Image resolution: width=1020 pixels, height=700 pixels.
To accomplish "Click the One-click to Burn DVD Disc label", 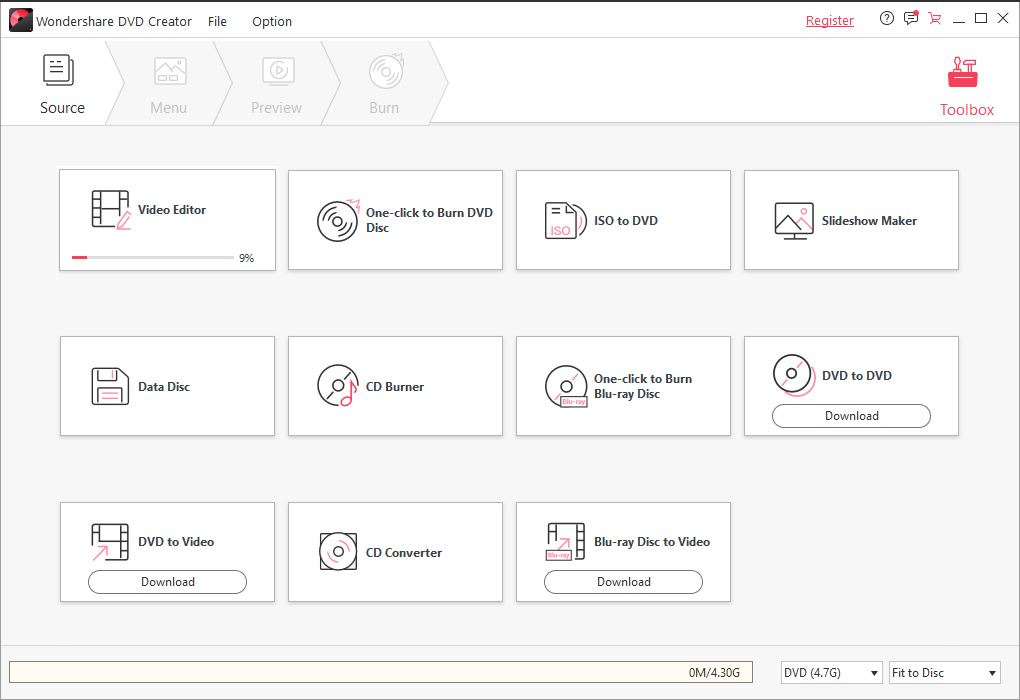I will click(429, 220).
